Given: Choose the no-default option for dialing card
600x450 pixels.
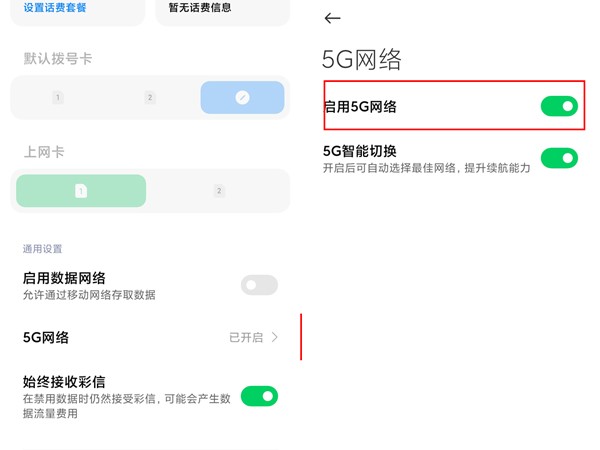Looking at the screenshot, I should 242,97.
